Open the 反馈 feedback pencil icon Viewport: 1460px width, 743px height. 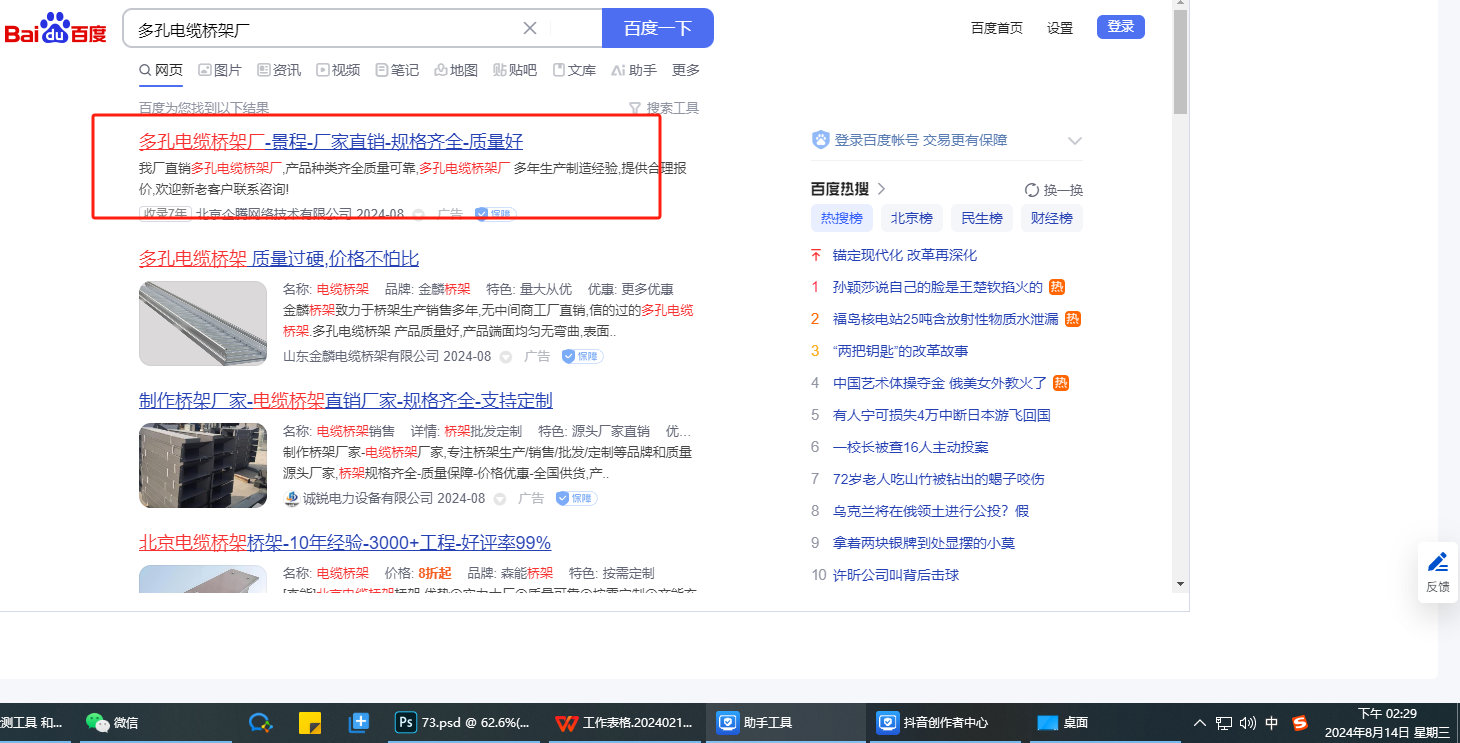point(1438,562)
